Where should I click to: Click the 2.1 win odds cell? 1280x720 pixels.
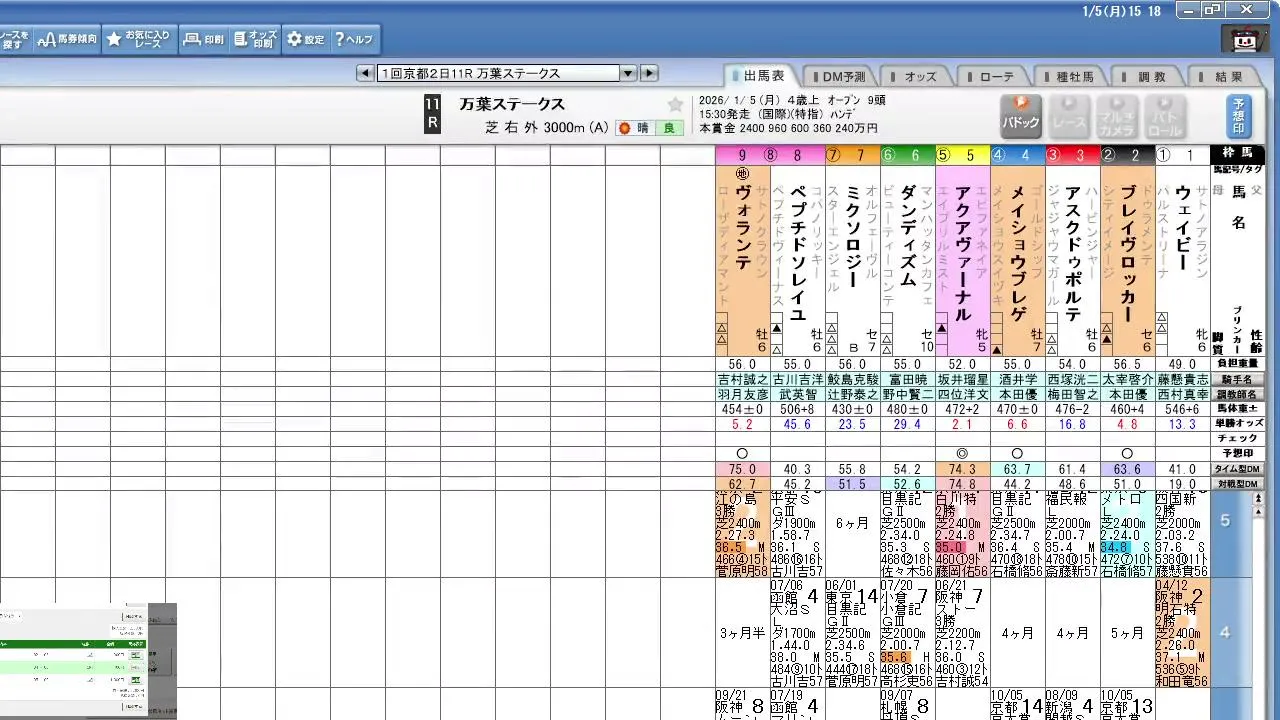pos(962,424)
